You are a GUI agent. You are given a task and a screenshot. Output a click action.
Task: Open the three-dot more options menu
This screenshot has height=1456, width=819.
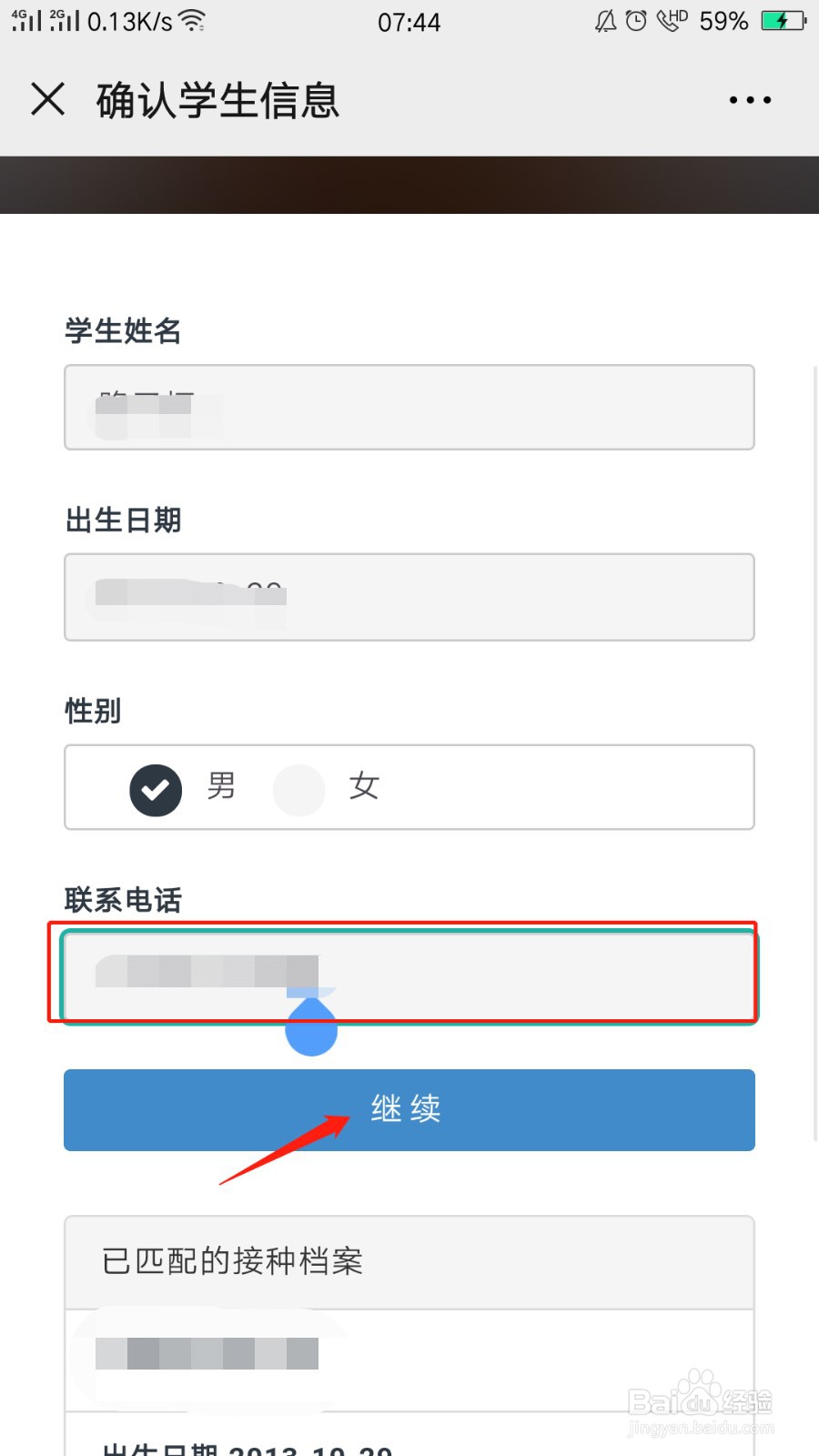click(x=750, y=100)
